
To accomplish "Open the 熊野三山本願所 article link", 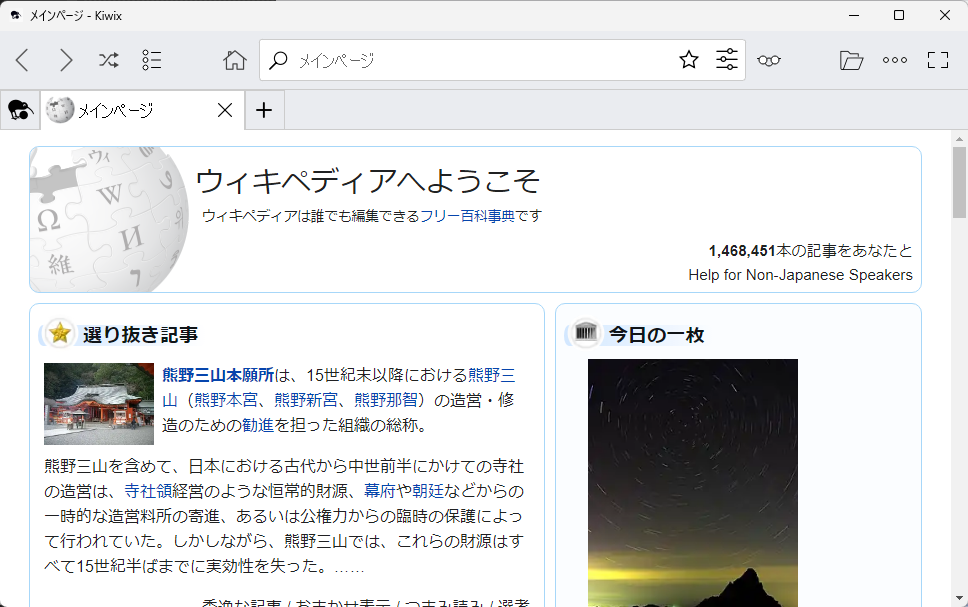I will [x=217, y=375].
